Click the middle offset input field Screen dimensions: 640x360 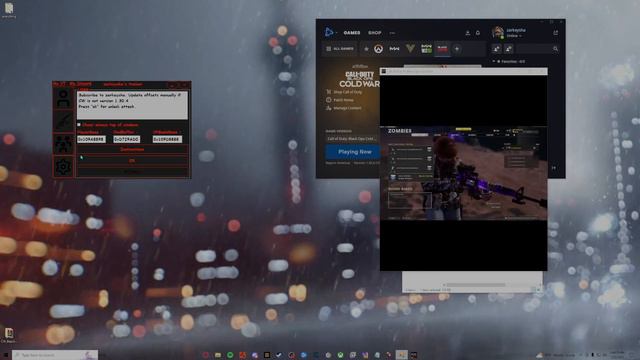click(x=127, y=139)
